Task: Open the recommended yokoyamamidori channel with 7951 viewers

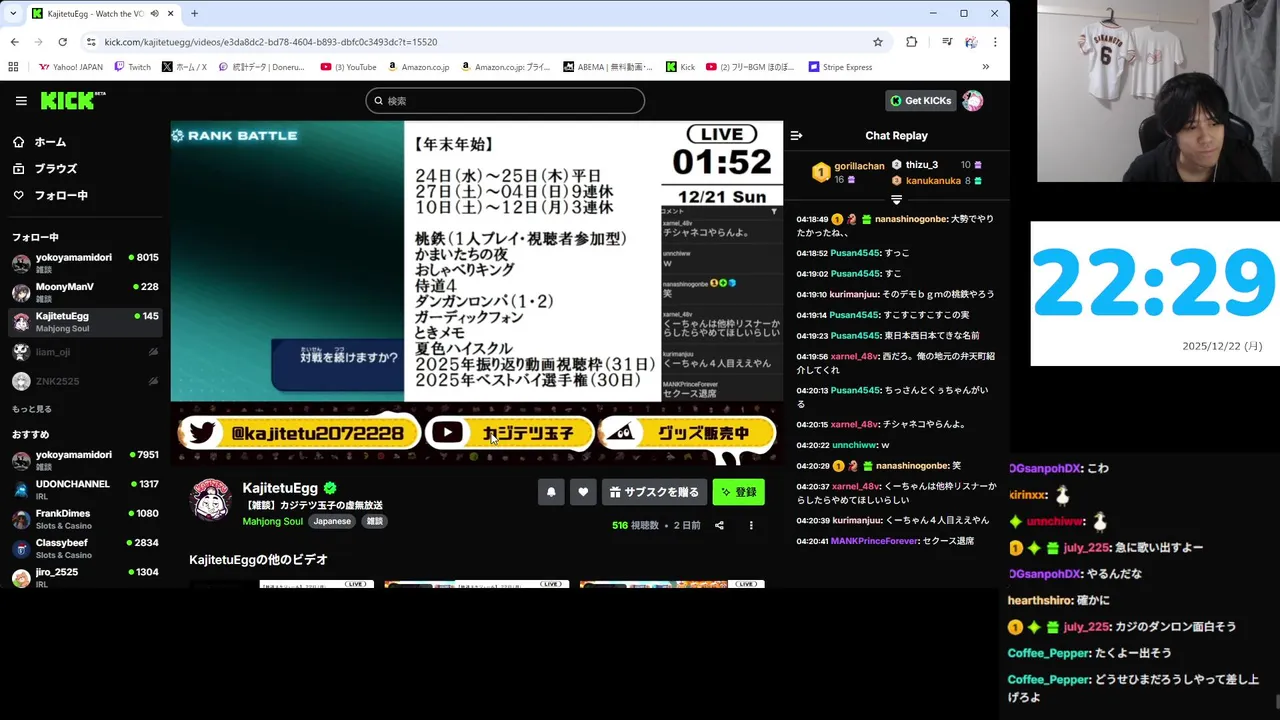Action: [85, 461]
